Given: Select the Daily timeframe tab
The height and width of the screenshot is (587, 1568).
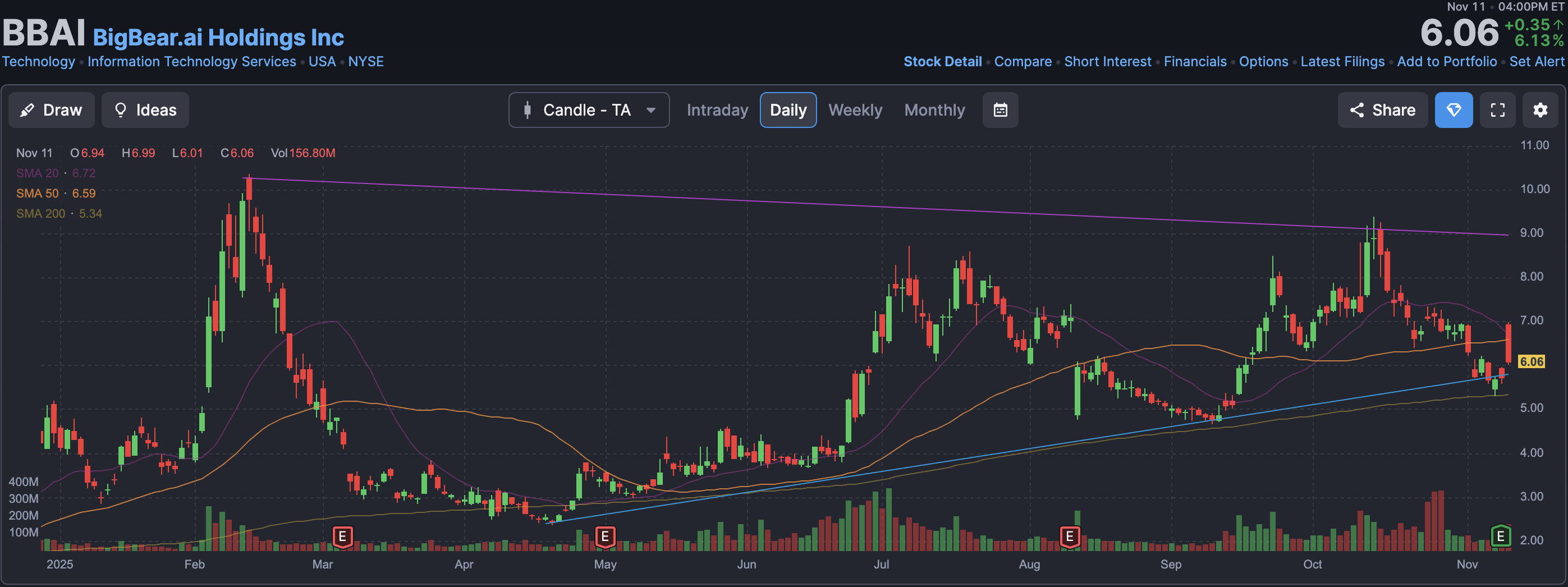Looking at the screenshot, I should (788, 110).
